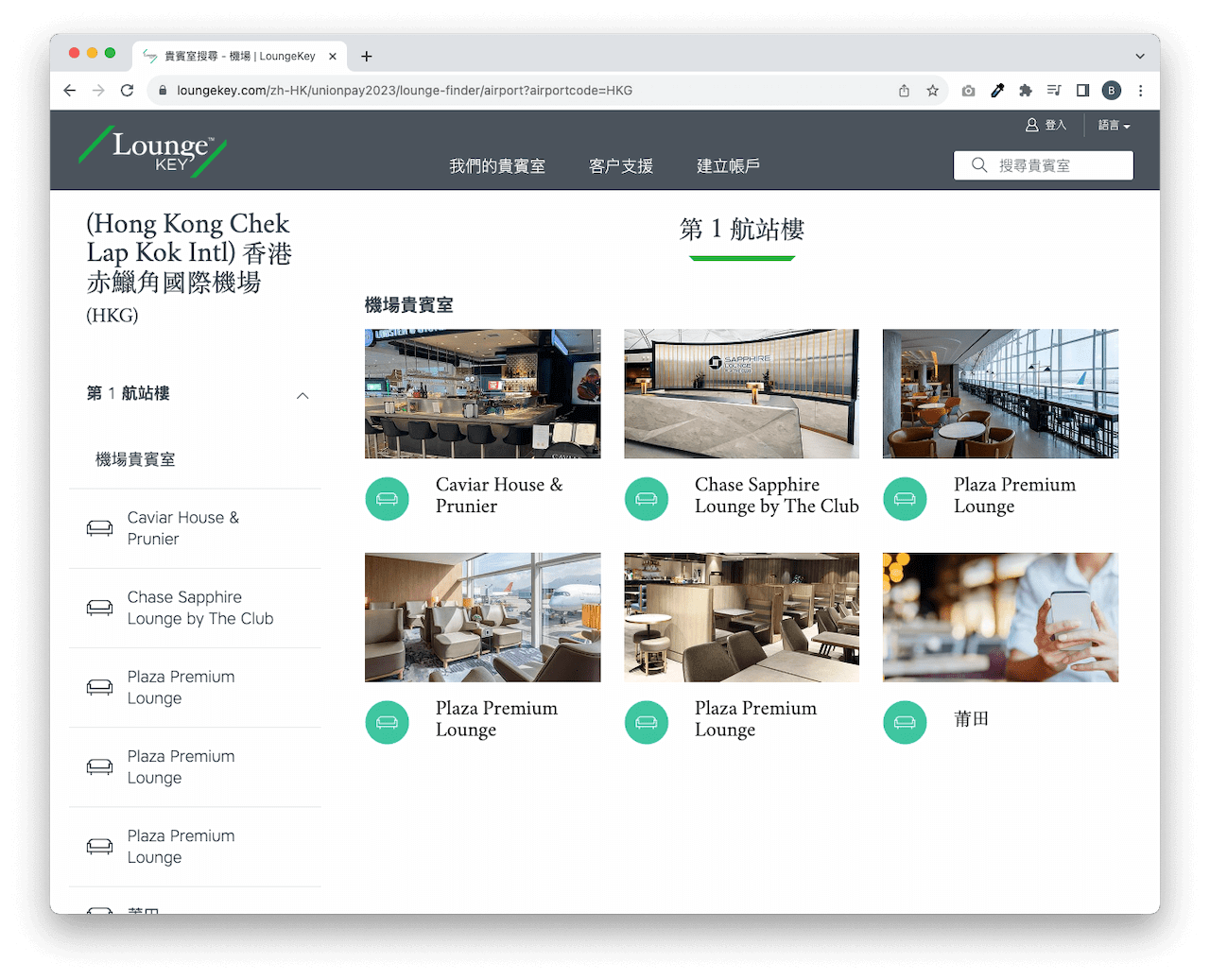Collapse the 第 1 航站樓 sidebar section
Image resolution: width=1210 pixels, height=980 pixels.
(302, 395)
